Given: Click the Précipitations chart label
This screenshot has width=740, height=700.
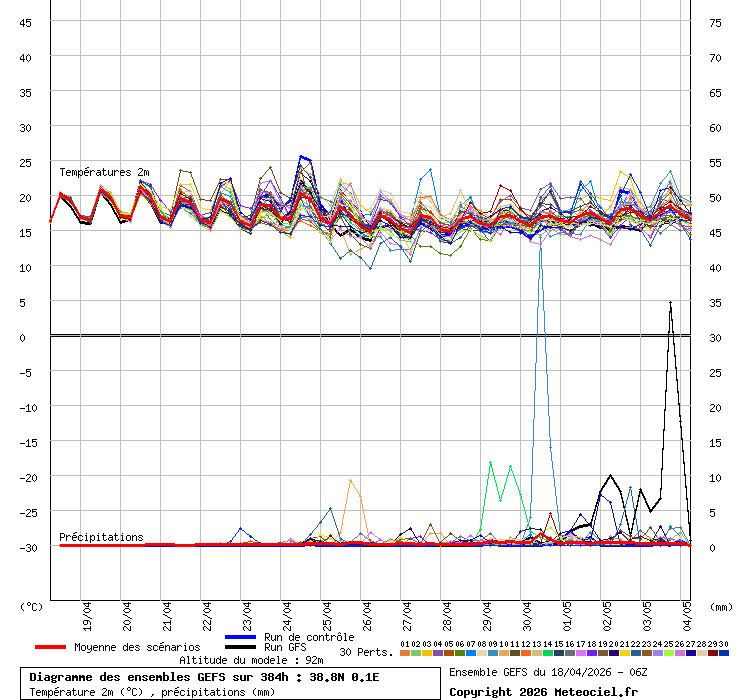Looking at the screenshot, I should tap(101, 537).
